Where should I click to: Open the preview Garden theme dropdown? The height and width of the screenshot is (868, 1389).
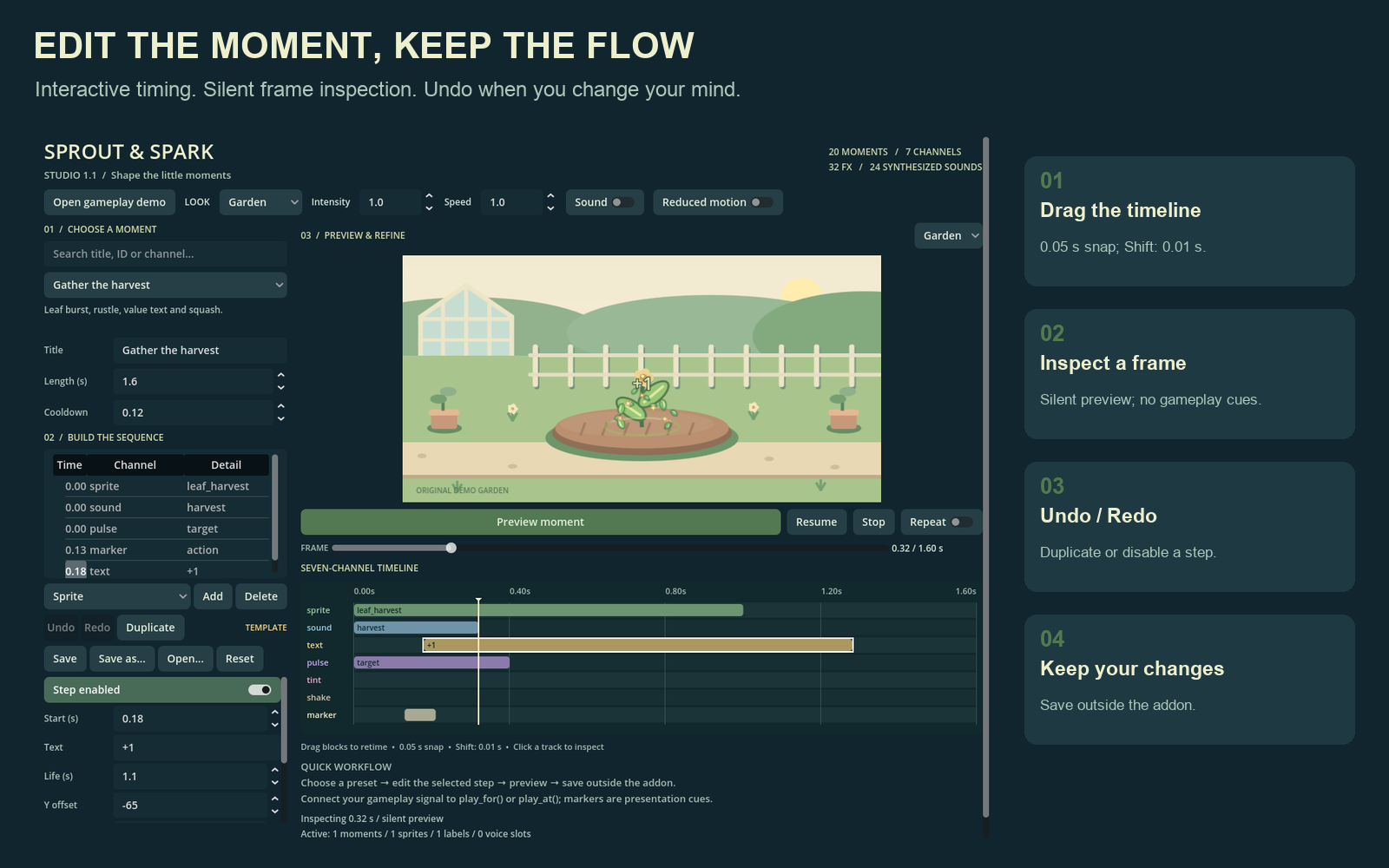point(948,235)
